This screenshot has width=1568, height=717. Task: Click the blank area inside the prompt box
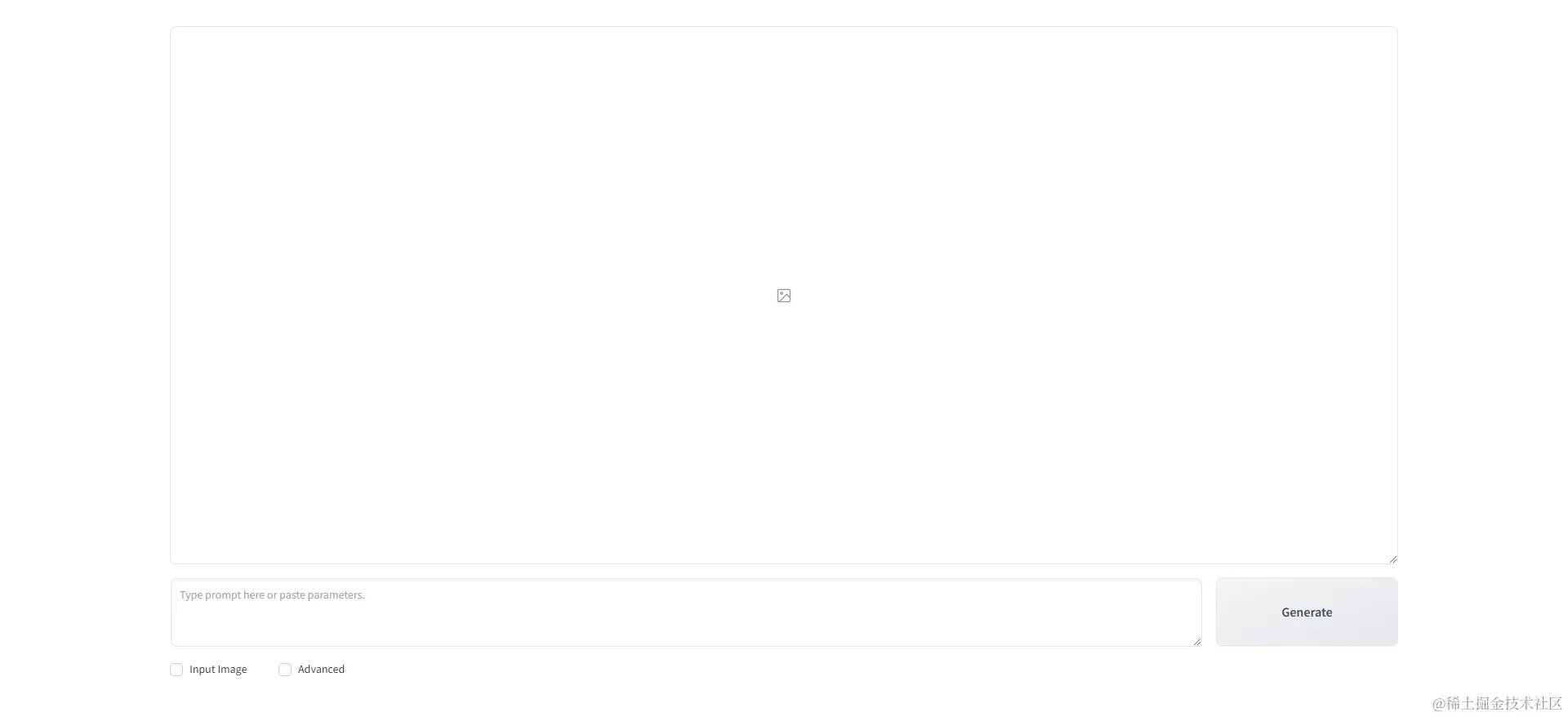(686, 625)
